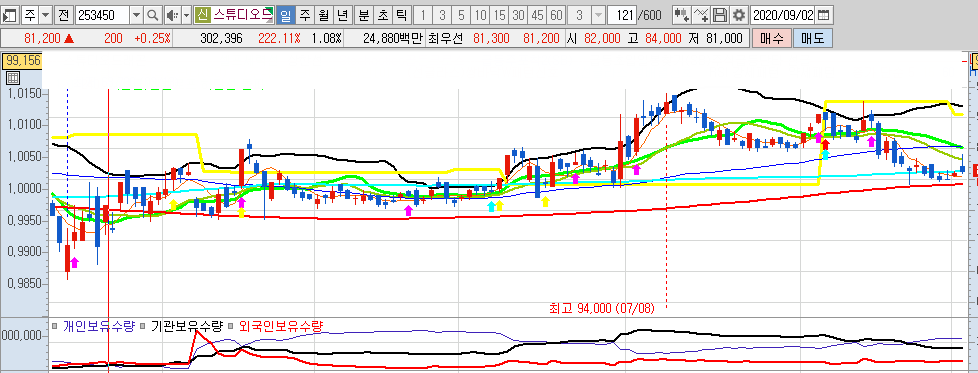The width and height of the screenshot is (978, 373).
Task: Choose the 30 interval button
Action: pos(518,14)
